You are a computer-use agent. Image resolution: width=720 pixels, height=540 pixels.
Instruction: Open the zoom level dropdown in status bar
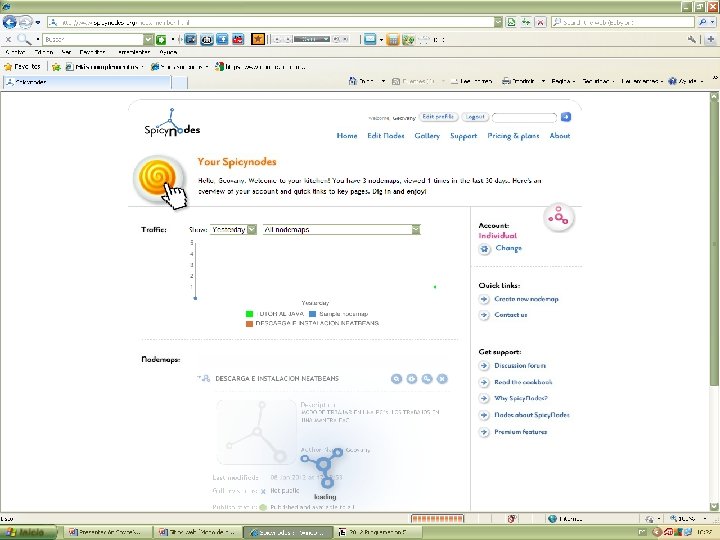(x=705, y=518)
